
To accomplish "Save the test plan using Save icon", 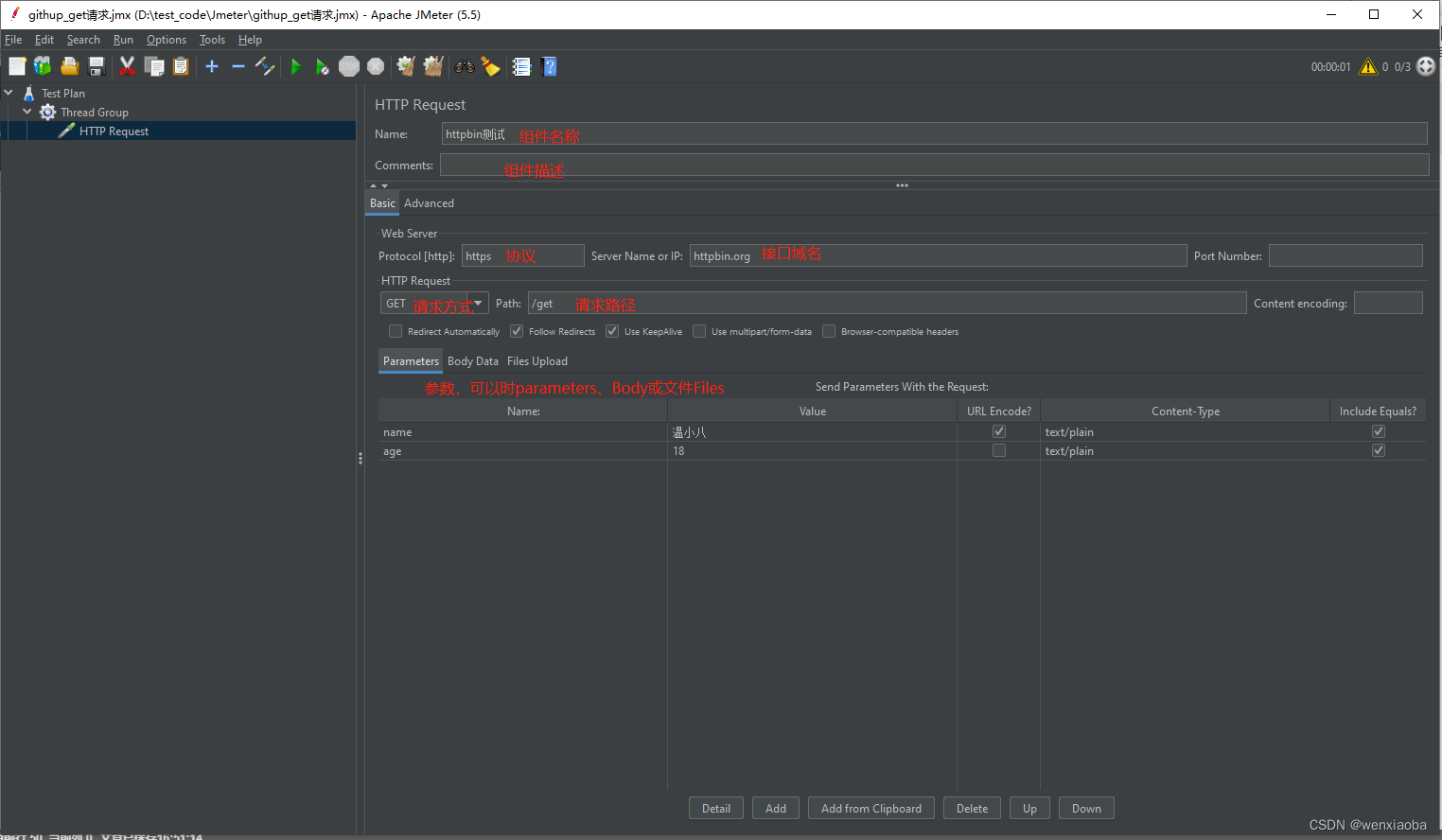I will pos(96,66).
